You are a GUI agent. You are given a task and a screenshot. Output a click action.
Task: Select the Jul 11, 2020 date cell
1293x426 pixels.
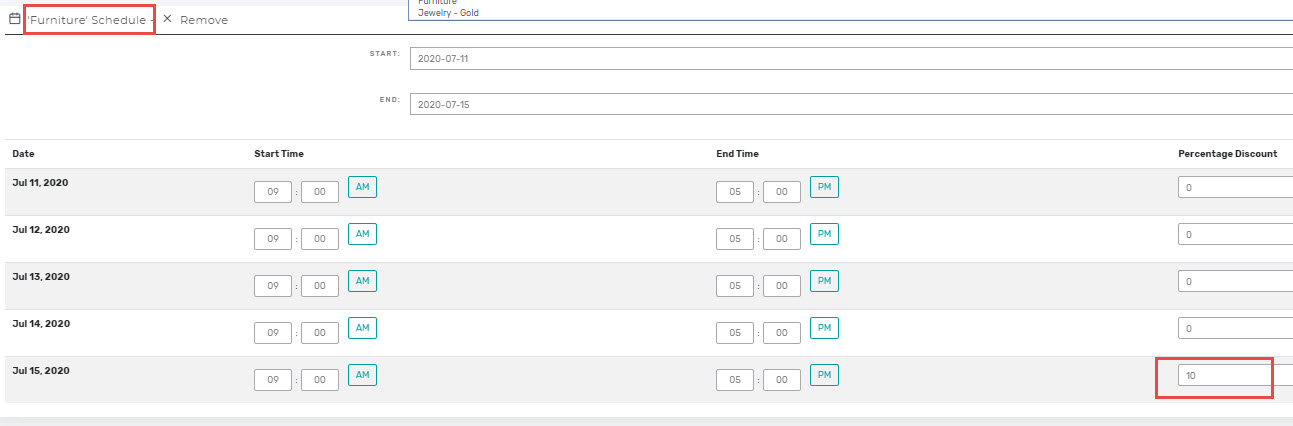(x=41, y=183)
